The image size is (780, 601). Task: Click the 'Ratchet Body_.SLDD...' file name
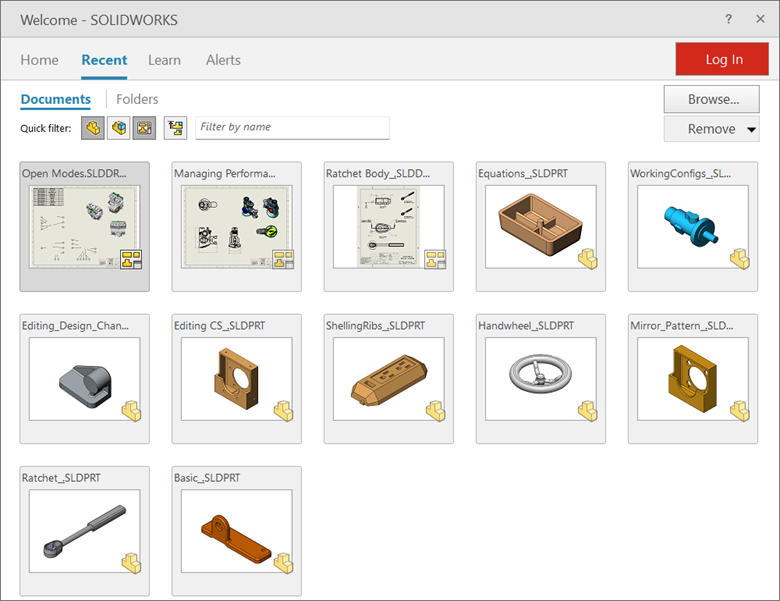click(378, 174)
